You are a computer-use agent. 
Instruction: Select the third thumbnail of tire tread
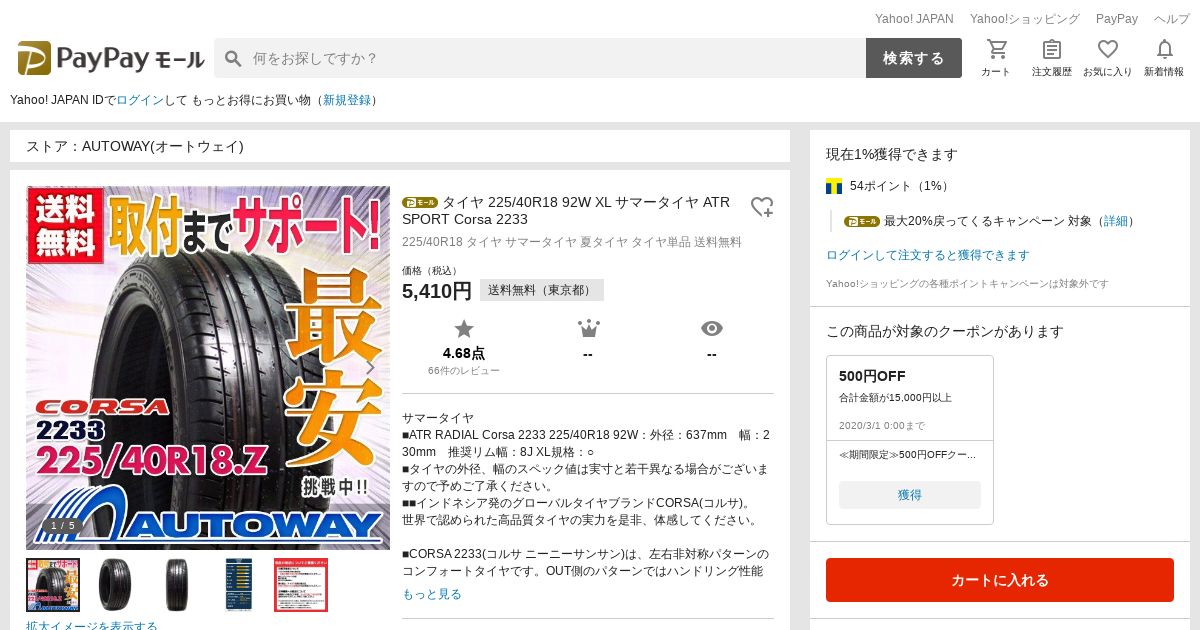pyautogui.click(x=177, y=585)
